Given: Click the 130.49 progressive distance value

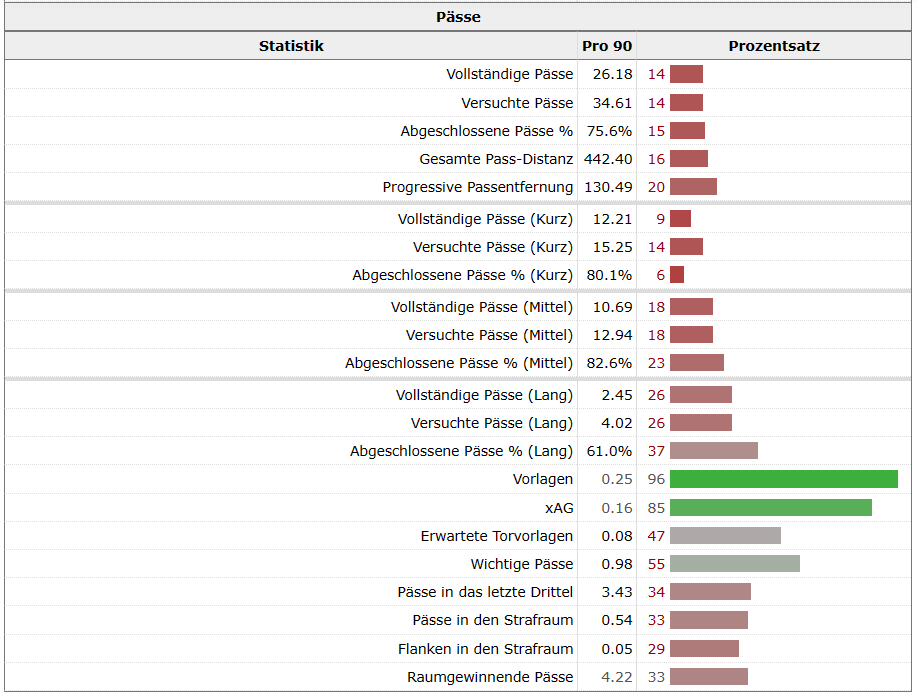Looking at the screenshot, I should [608, 187].
